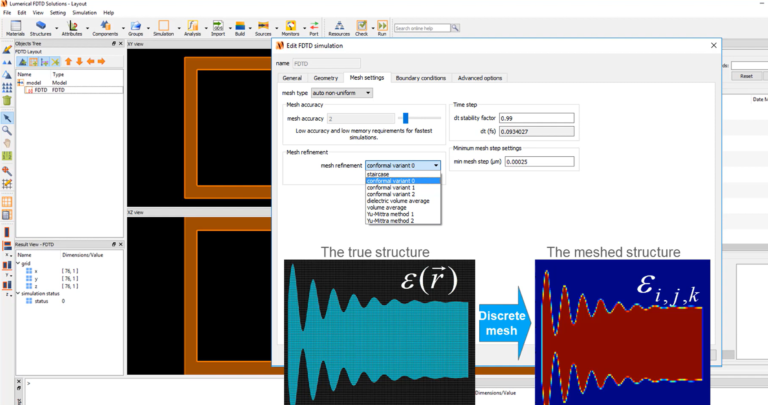The image size is (768, 405).
Task: Open the Simulation menu
Action: point(85,13)
